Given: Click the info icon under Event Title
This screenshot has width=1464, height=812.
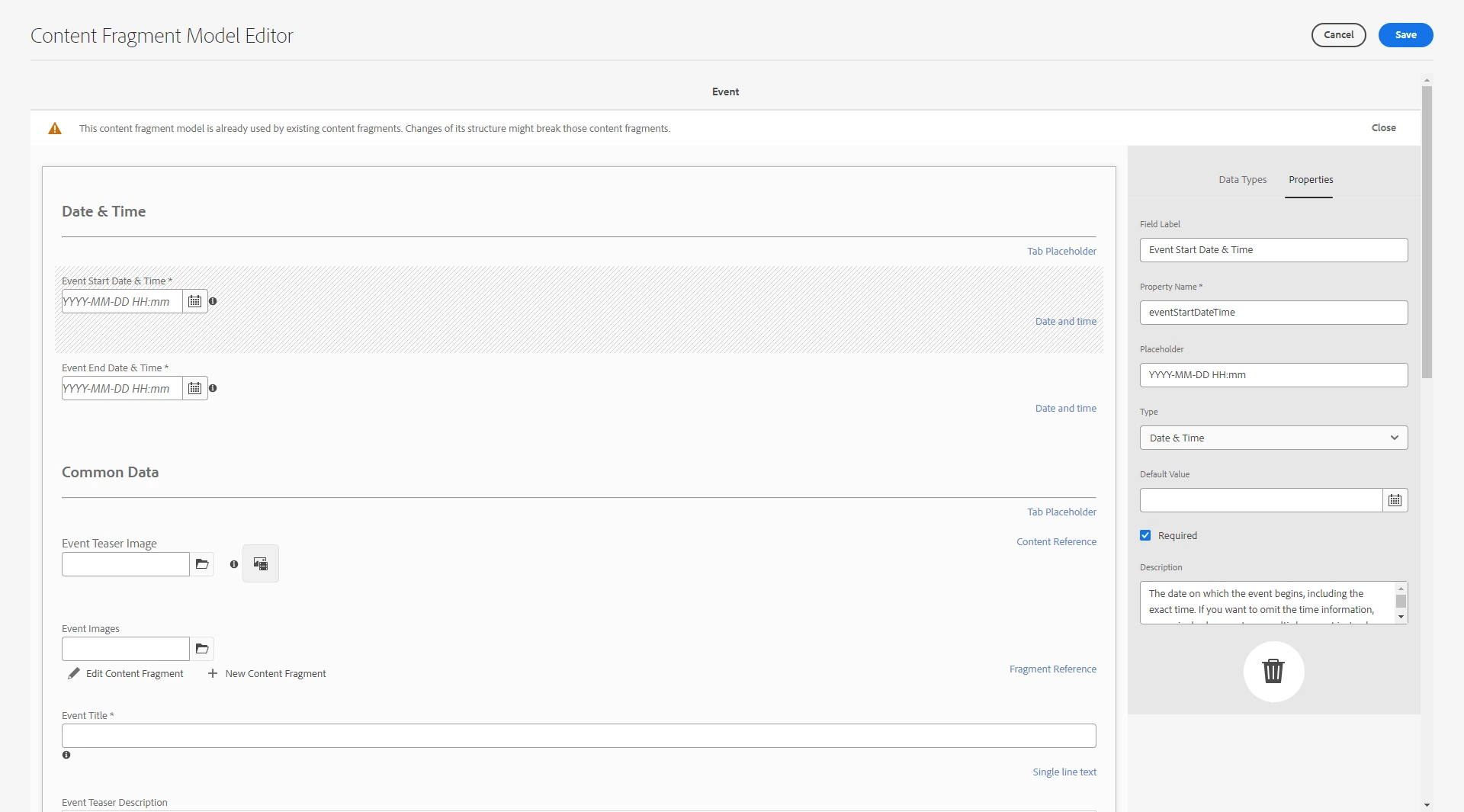Looking at the screenshot, I should [66, 755].
